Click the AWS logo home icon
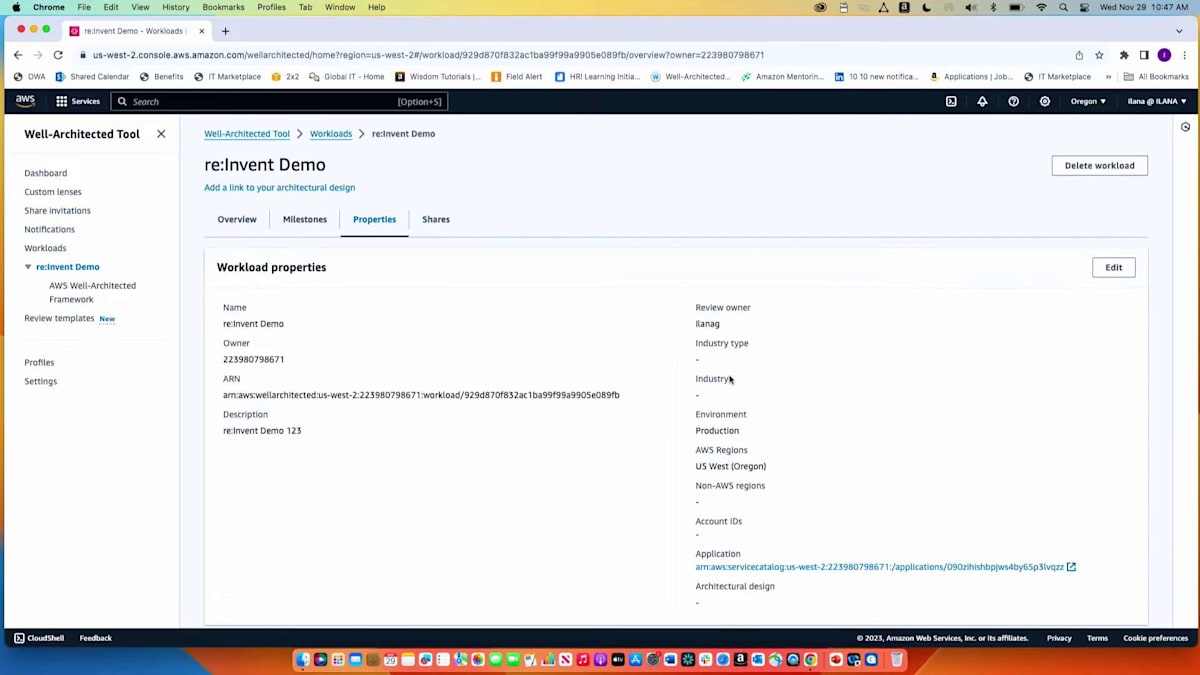Image resolution: width=1200 pixels, height=675 pixels. point(25,101)
